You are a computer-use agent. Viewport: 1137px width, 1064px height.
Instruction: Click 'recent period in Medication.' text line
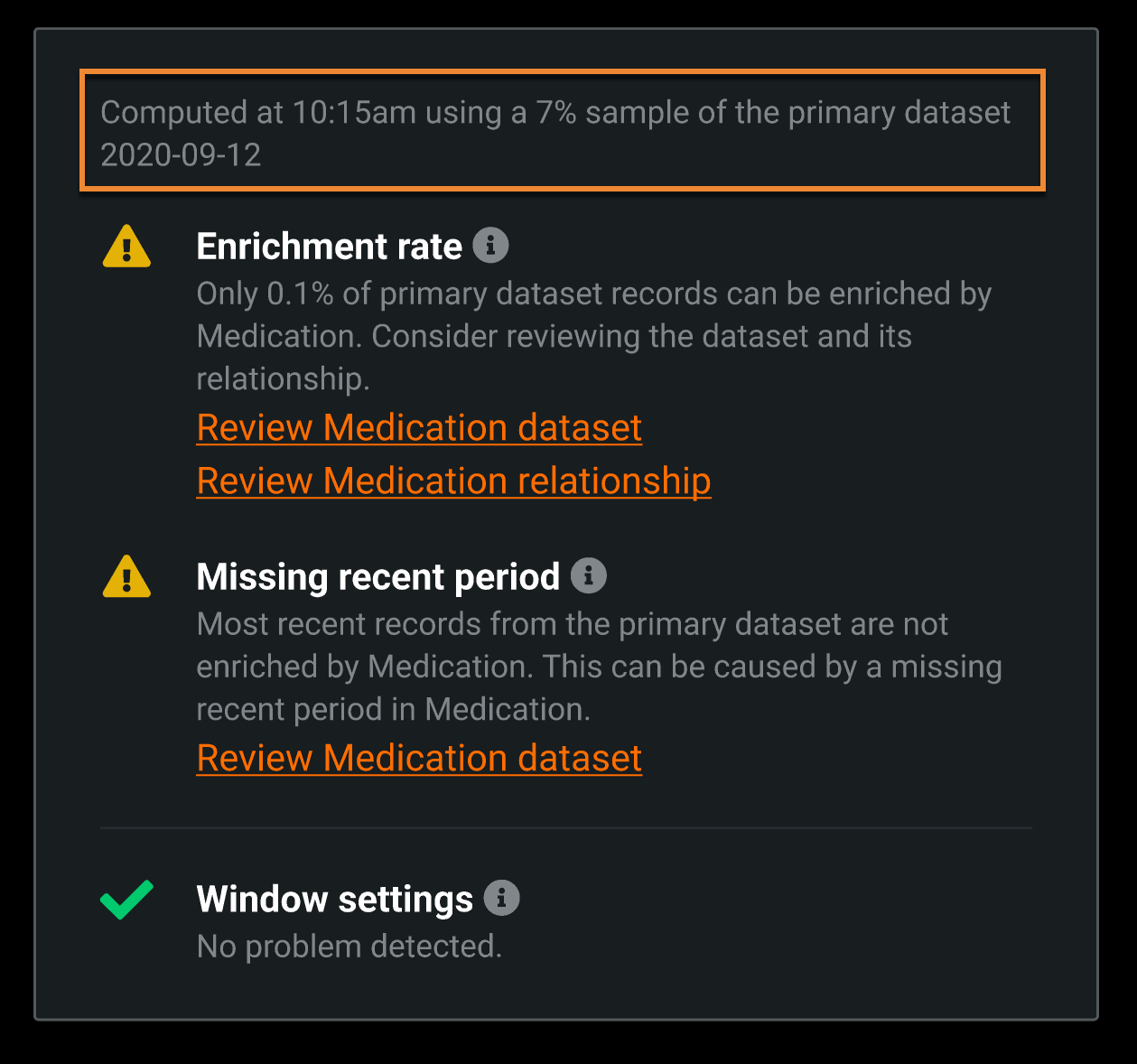[x=393, y=710]
